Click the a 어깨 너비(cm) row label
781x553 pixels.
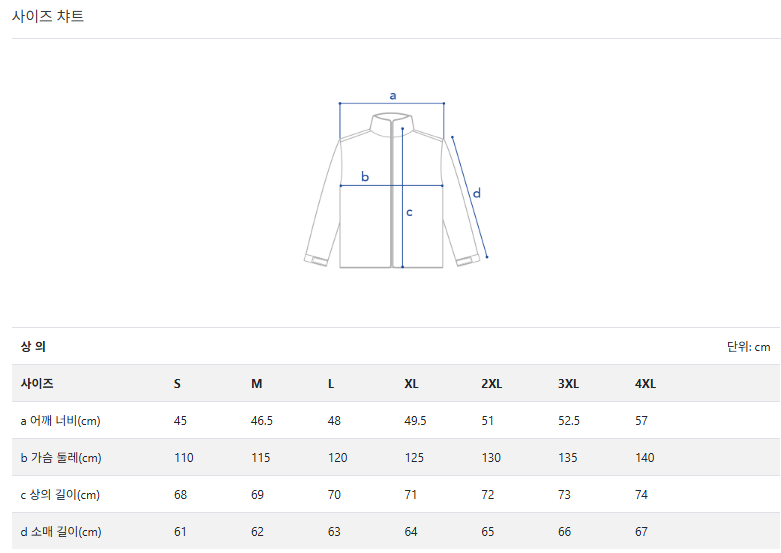(x=61, y=421)
